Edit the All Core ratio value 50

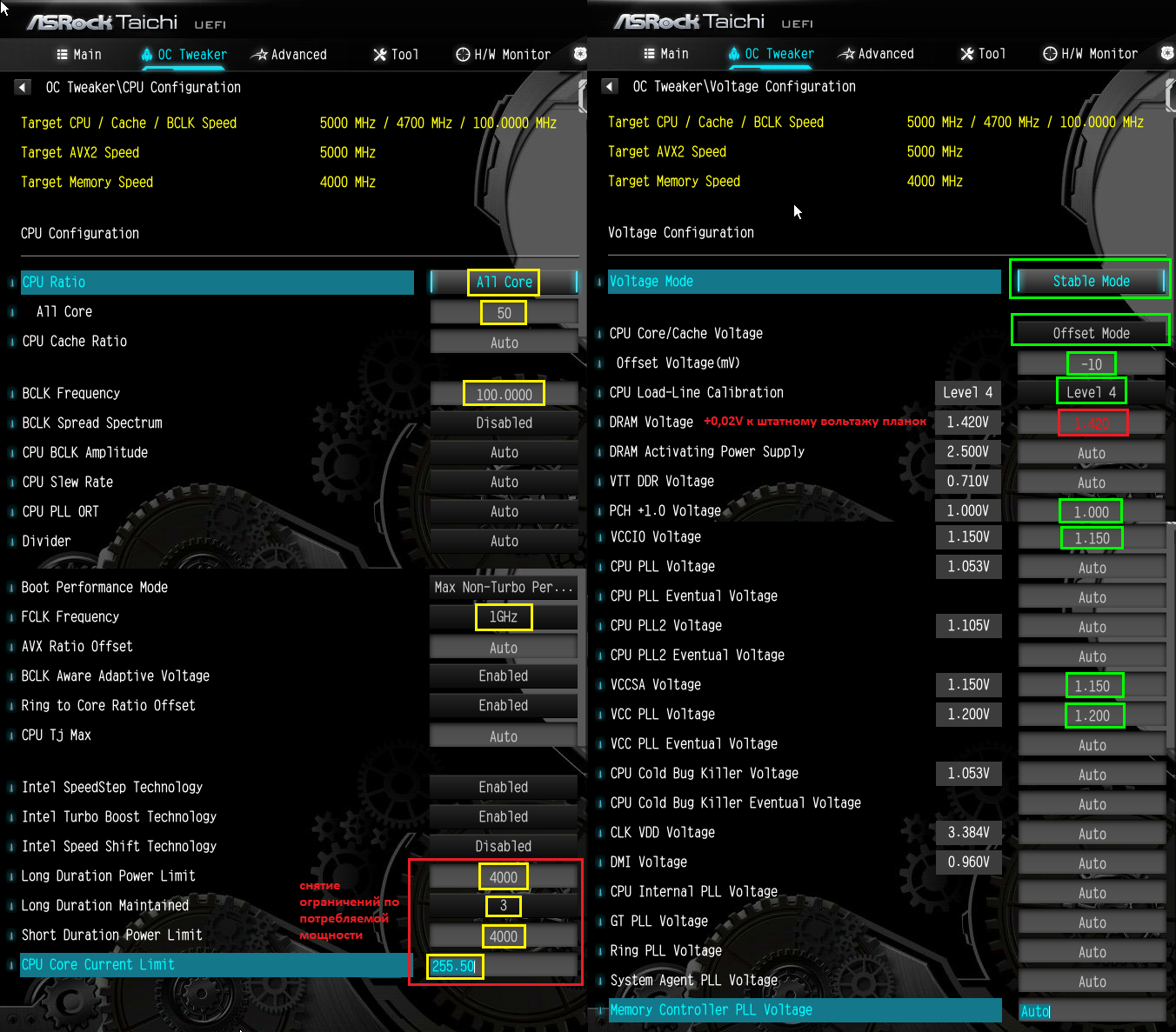point(504,313)
